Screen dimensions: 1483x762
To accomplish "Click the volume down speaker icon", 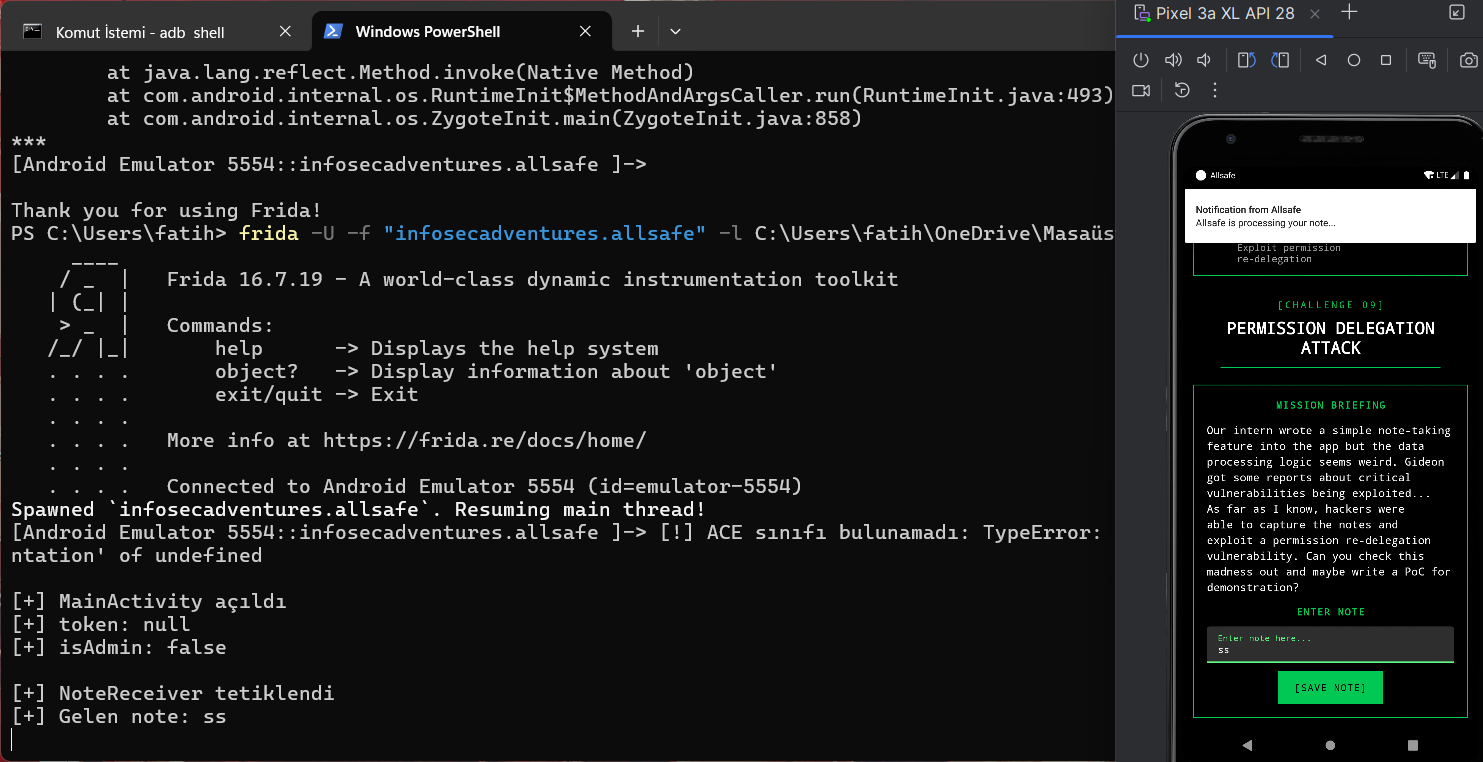I will point(1204,60).
